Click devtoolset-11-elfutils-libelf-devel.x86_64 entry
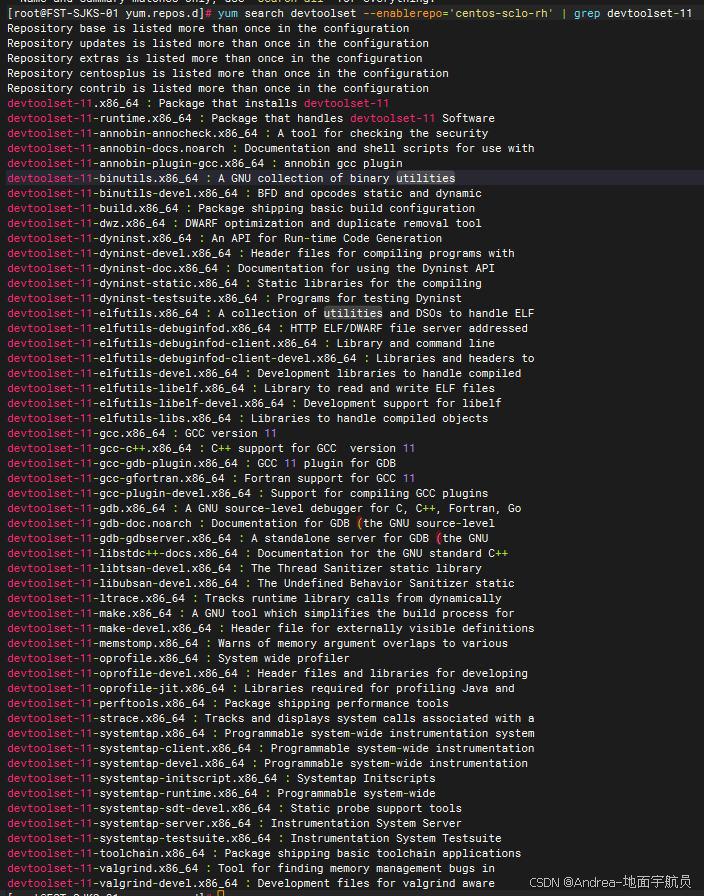This screenshot has width=704, height=896. coord(254,403)
